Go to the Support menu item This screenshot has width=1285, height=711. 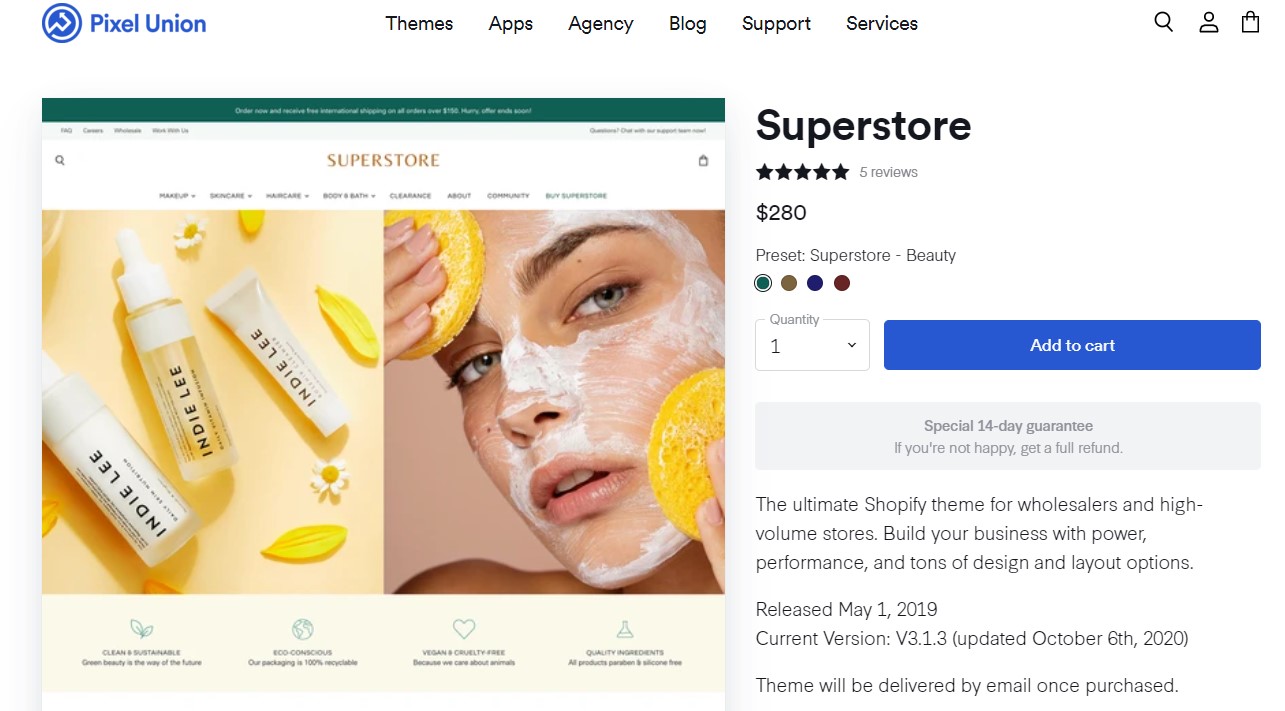[776, 23]
